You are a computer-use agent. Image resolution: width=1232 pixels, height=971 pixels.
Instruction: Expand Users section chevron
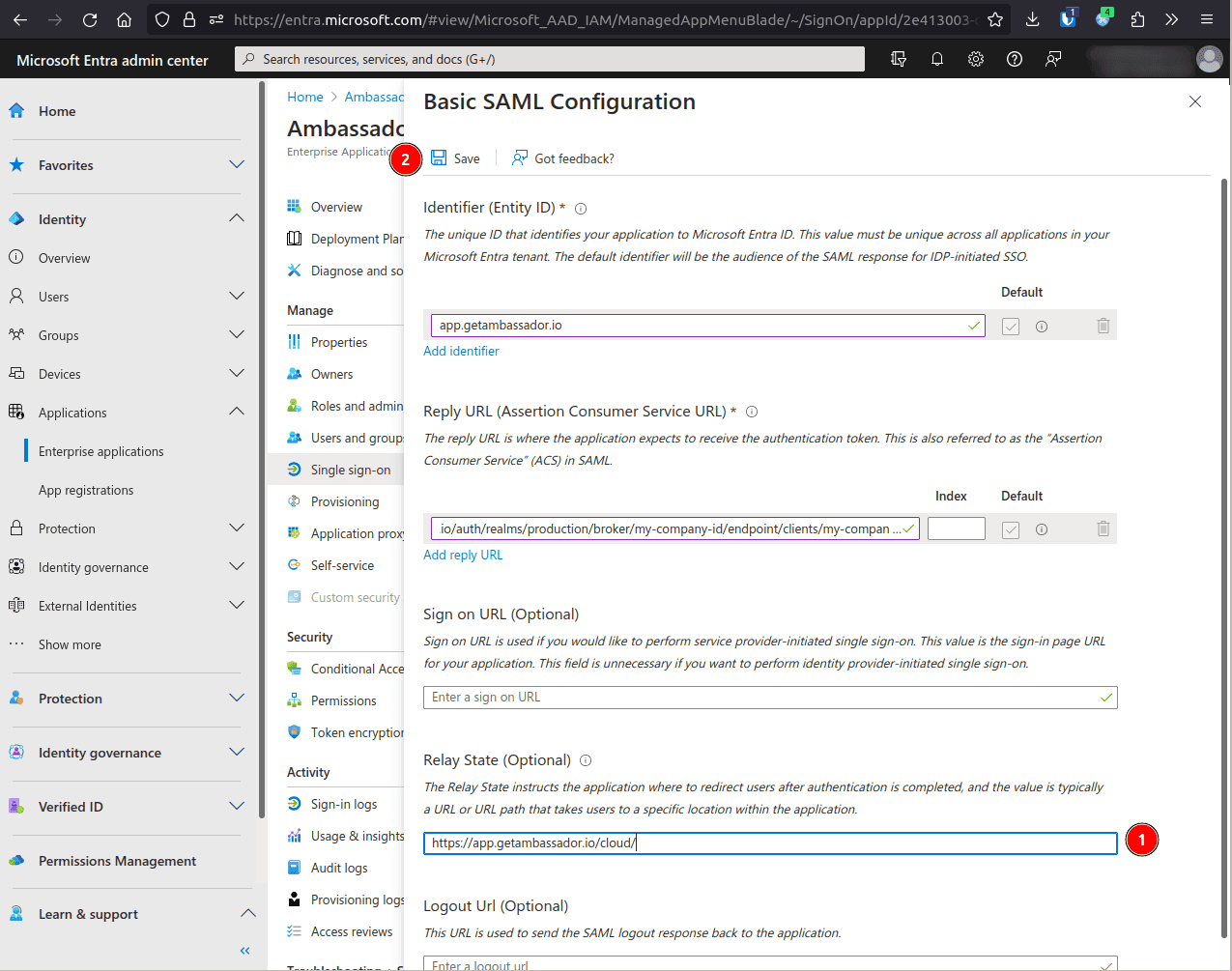(x=237, y=297)
